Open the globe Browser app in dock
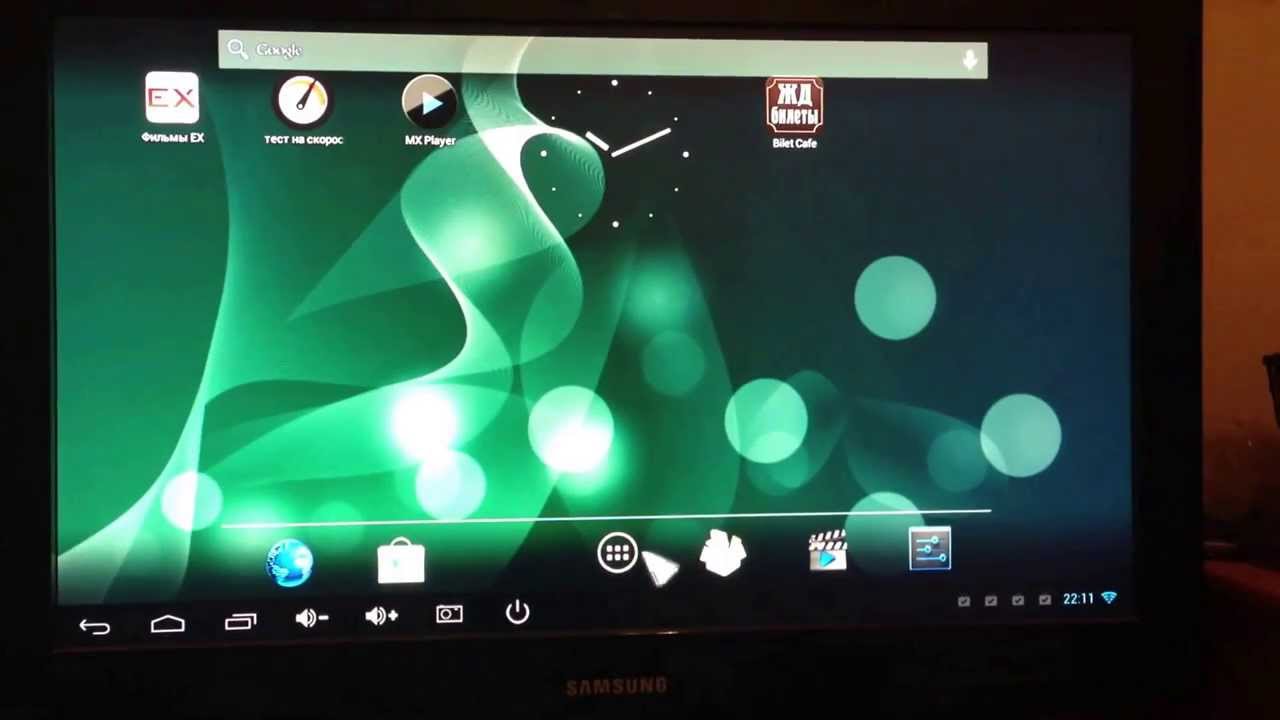 point(290,562)
